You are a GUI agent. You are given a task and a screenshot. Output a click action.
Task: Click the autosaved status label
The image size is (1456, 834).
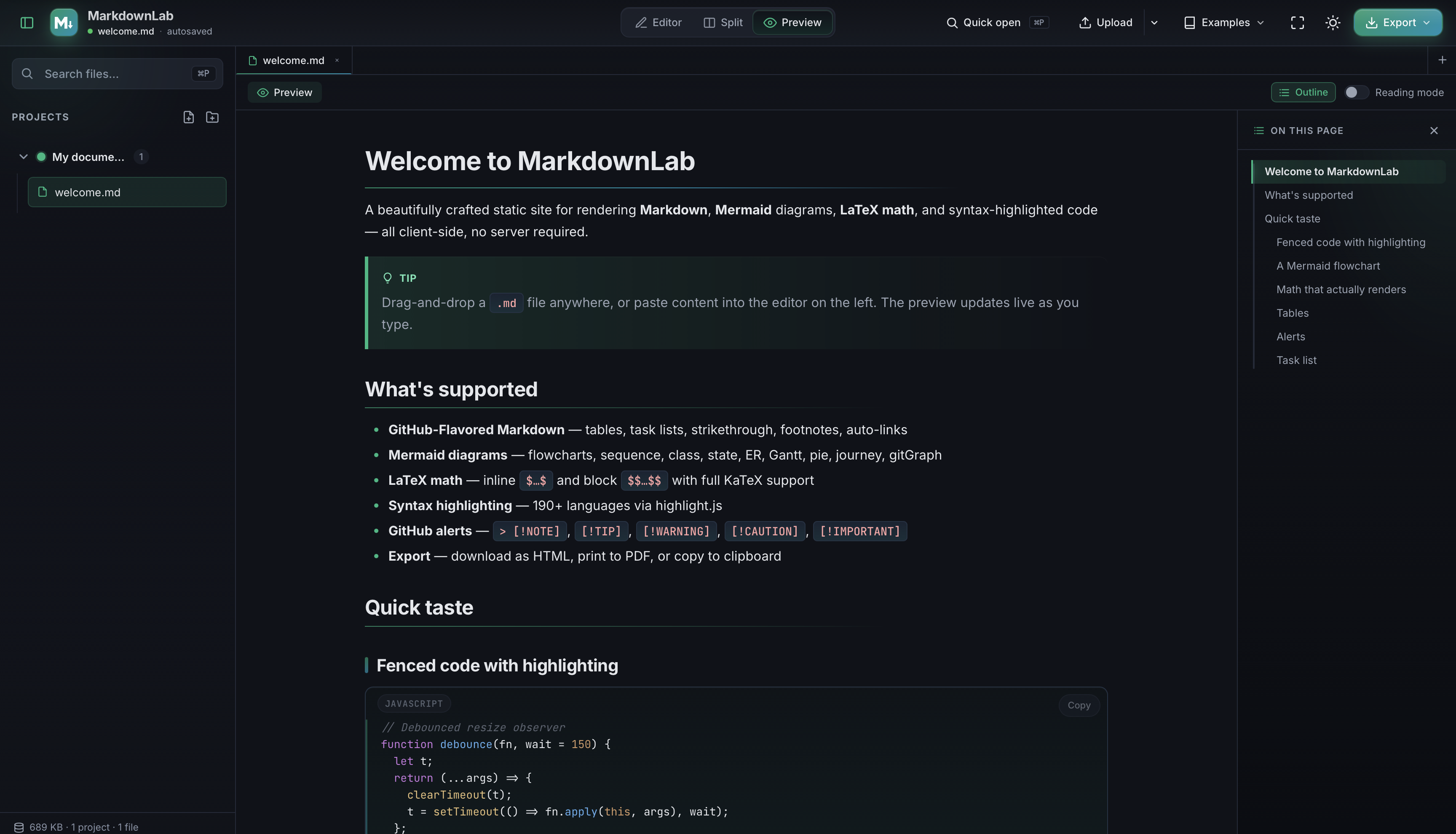(190, 32)
